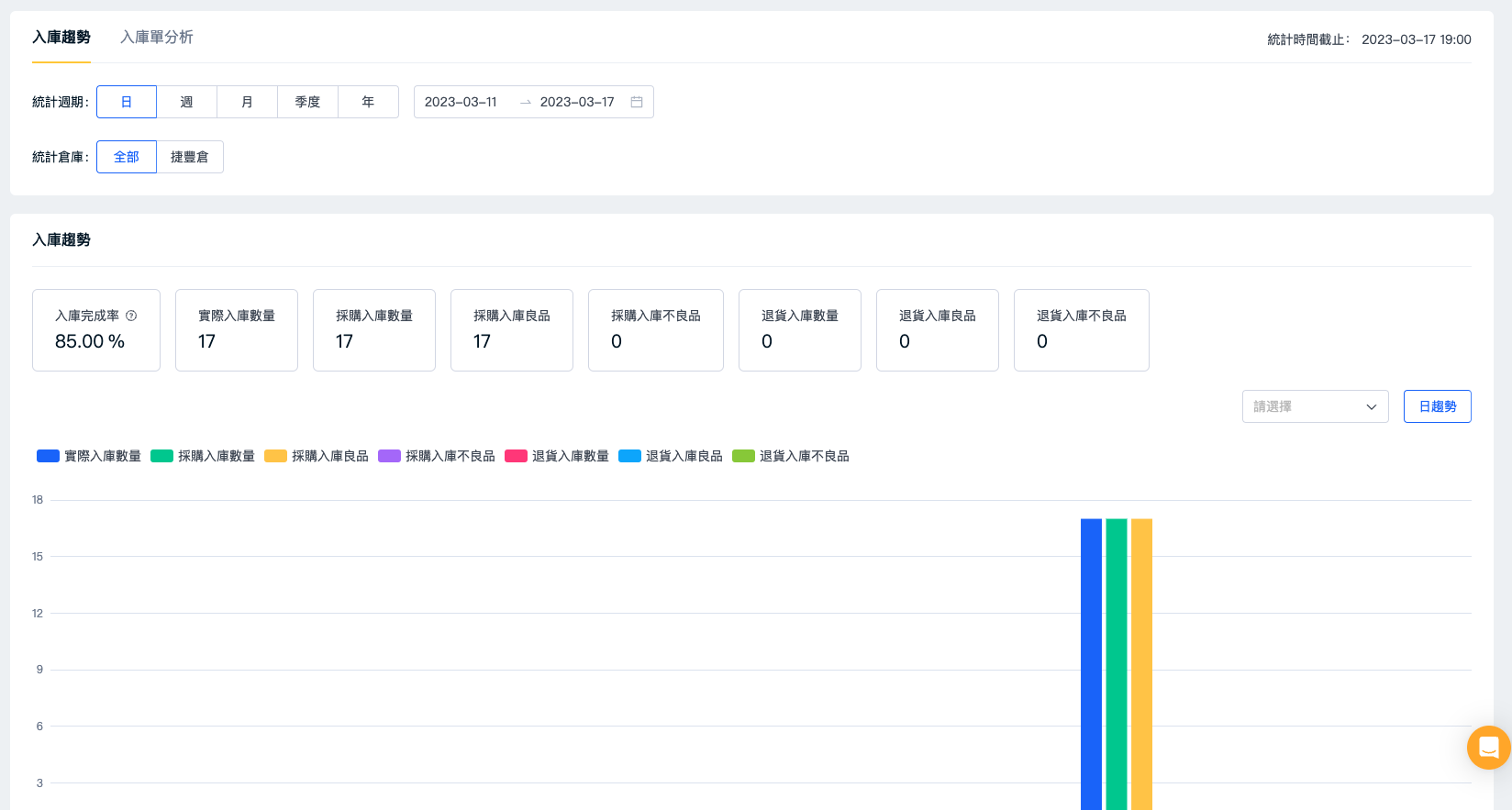
Task: Open the orange chat support bubble
Action: pyautogui.click(x=1489, y=748)
